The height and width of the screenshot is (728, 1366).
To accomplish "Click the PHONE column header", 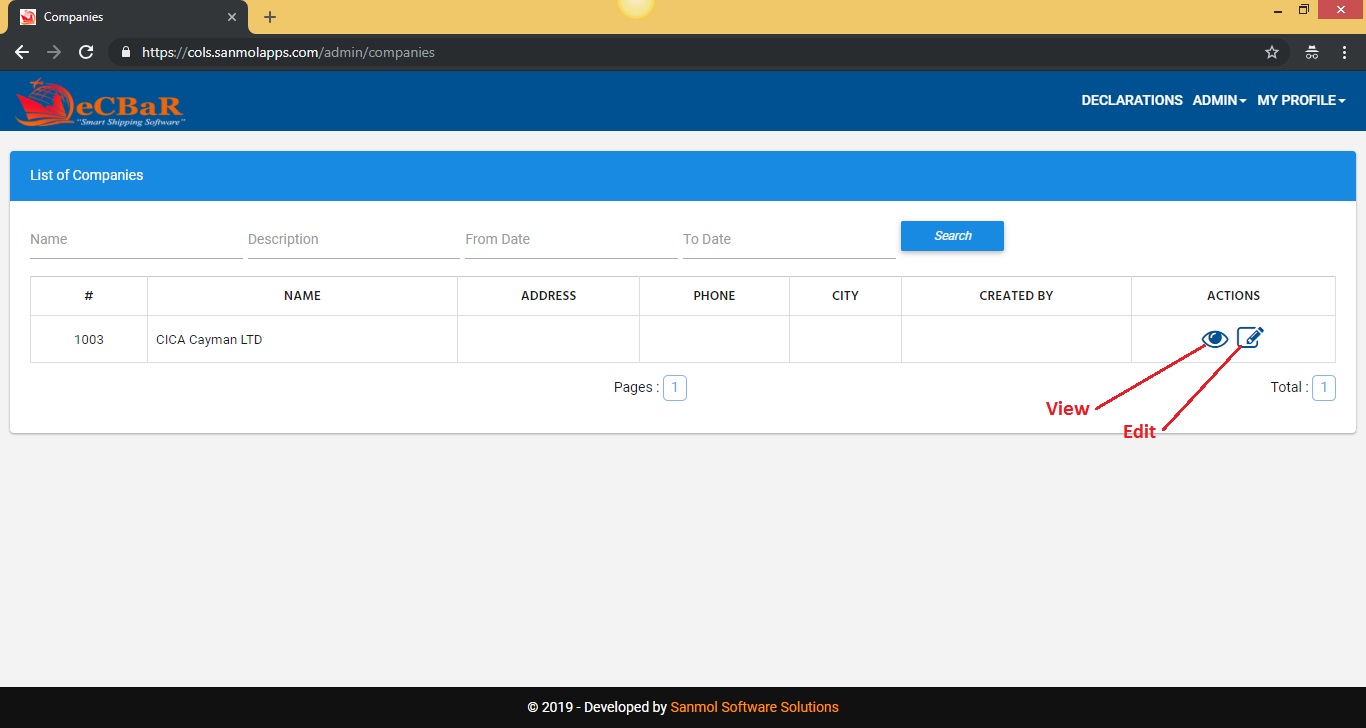I will click(714, 296).
